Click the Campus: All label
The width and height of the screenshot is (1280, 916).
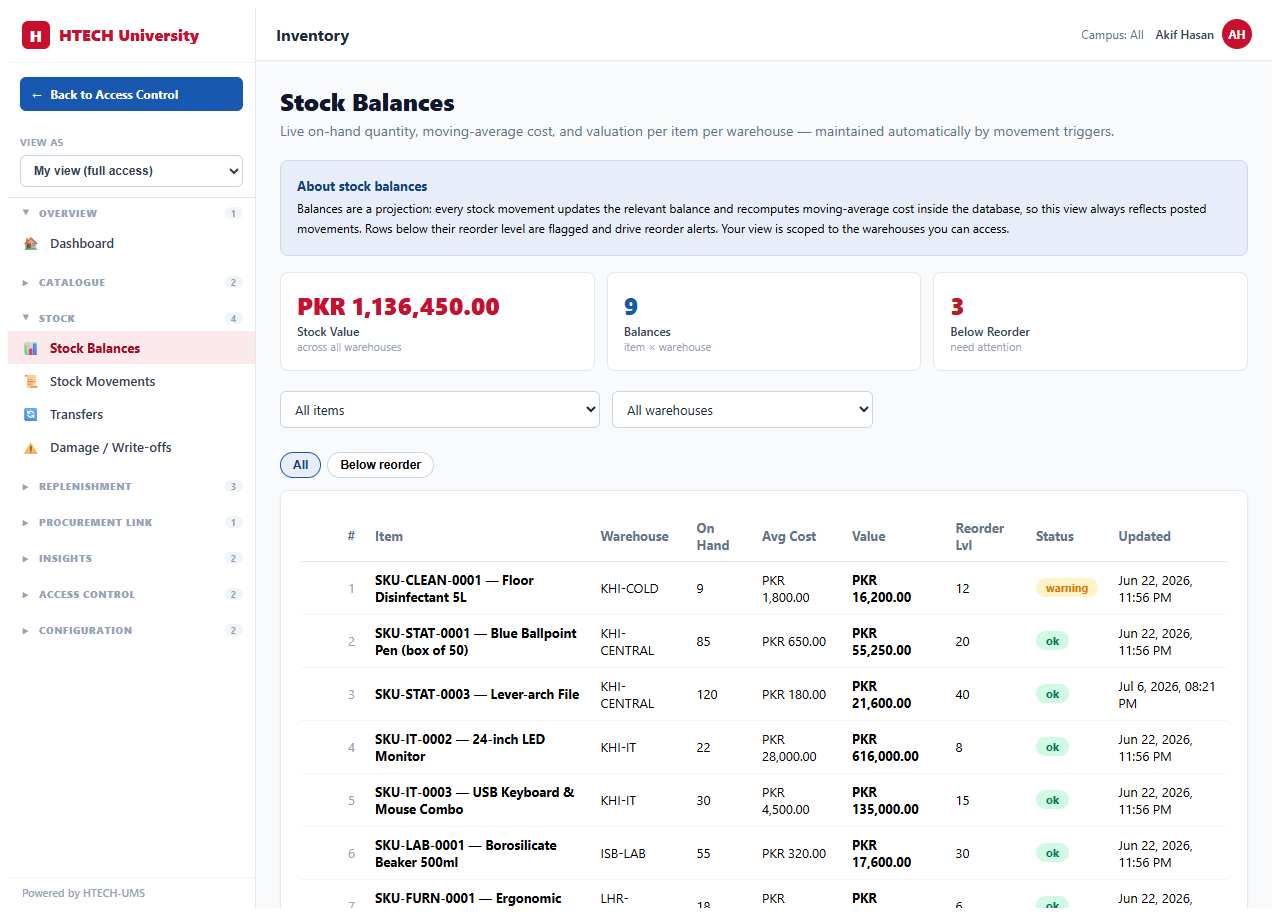click(1112, 35)
